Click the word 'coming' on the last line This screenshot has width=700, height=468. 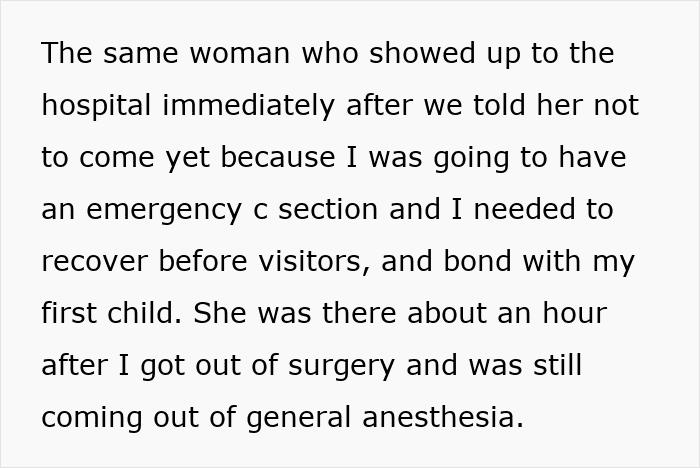pos(92,418)
